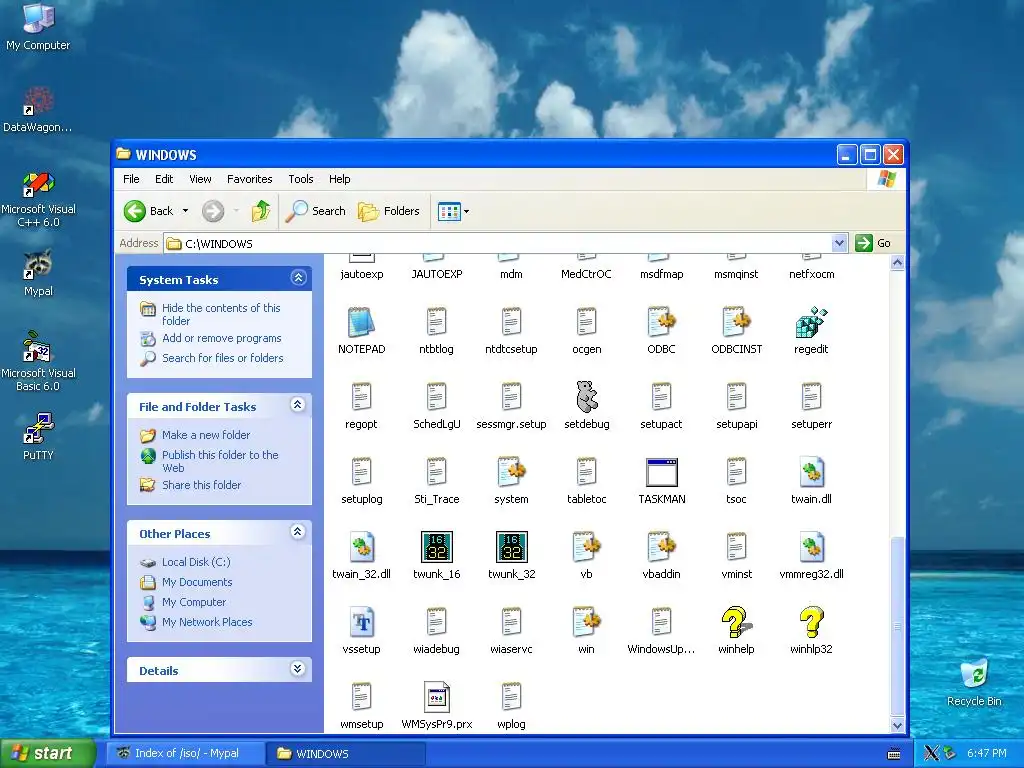Image resolution: width=1024 pixels, height=768 pixels.
Task: Click the Forward navigation arrow
Action: tap(213, 211)
